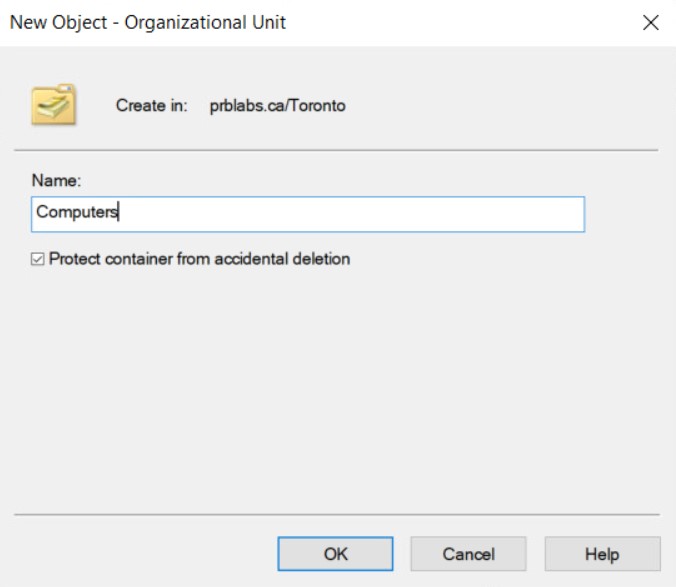The width and height of the screenshot is (676, 587).
Task: Click the prblabs.ca/Toronto path text
Action: point(277,105)
